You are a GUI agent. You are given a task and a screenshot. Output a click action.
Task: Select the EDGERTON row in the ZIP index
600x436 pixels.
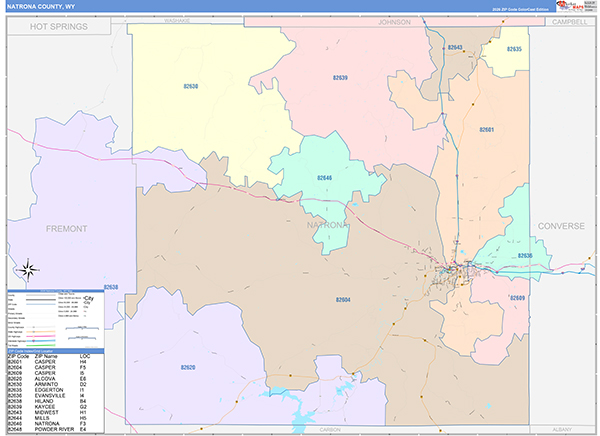(x=47, y=390)
